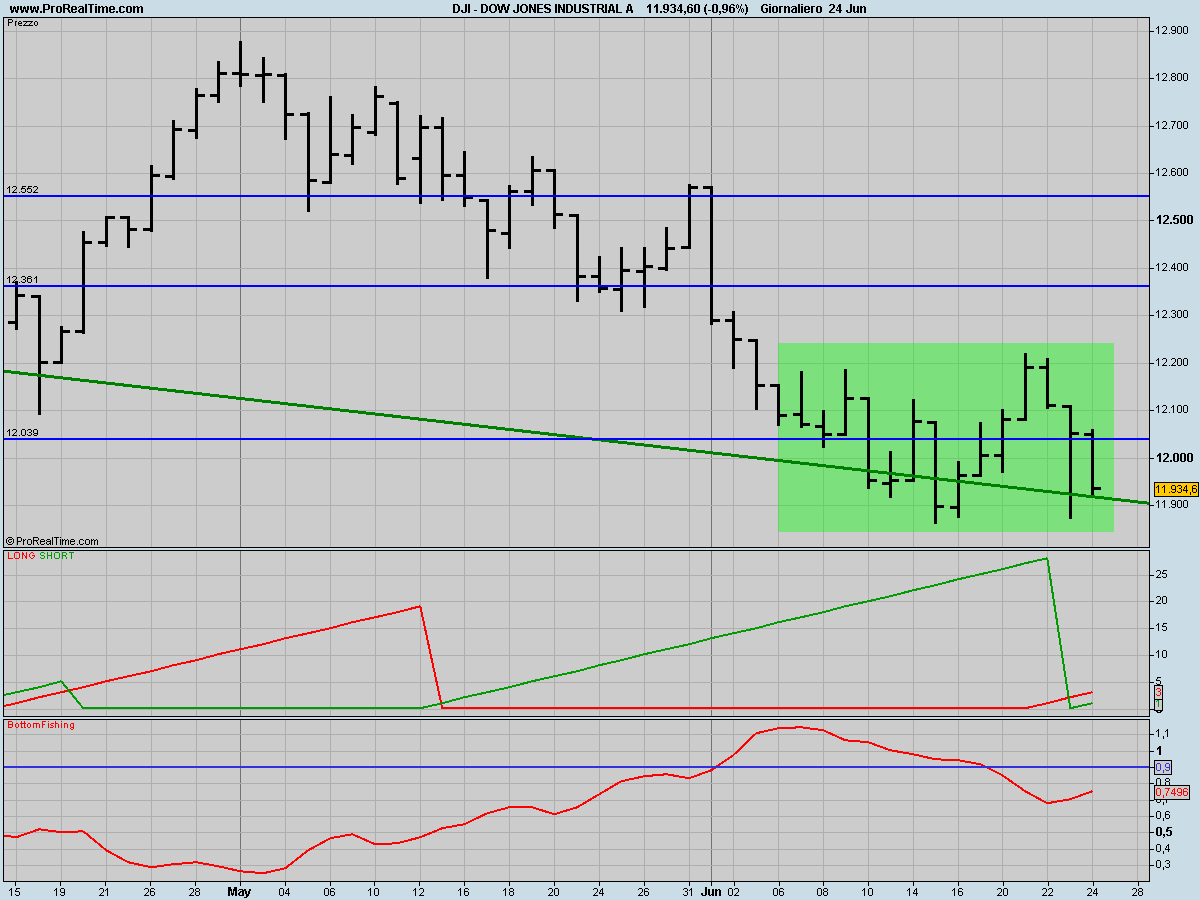Select the DJI - DOW JONES INDUSTRIAL A title
Screen dimensions: 1200x900
click(x=543, y=9)
